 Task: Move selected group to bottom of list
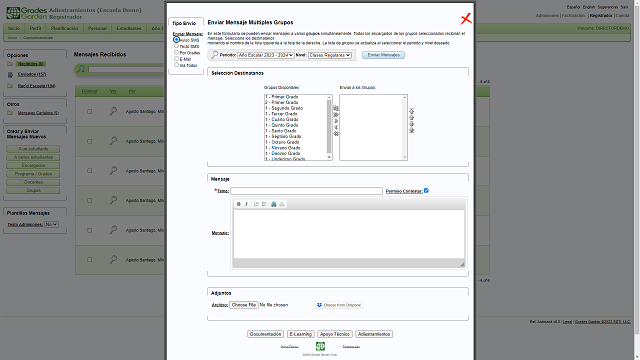(411, 130)
